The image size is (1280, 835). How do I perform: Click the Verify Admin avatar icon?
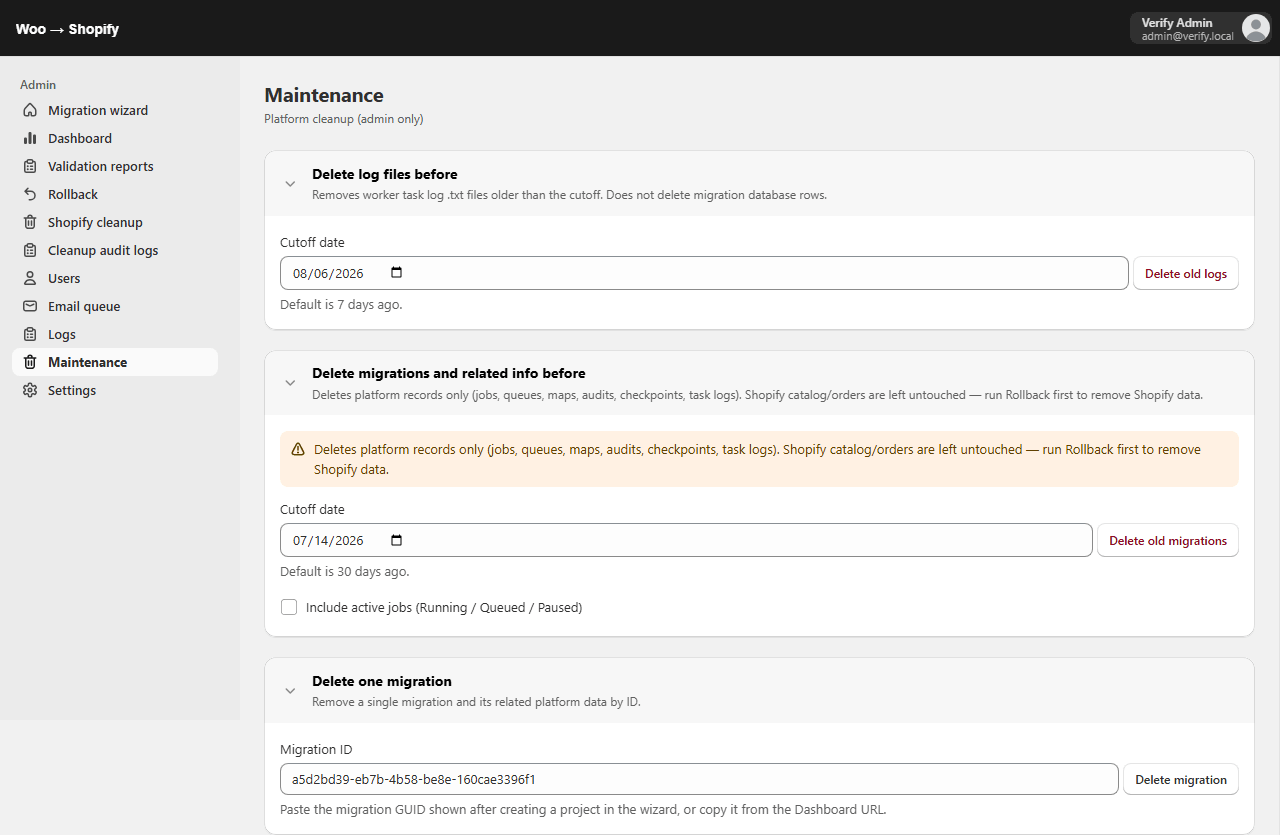coord(1255,28)
